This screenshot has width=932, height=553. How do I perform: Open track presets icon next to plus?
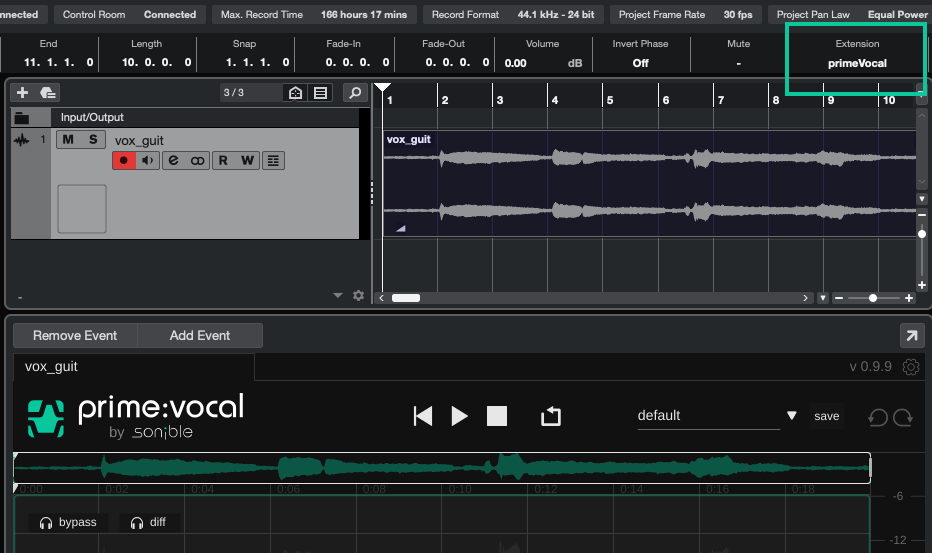pyautogui.click(x=48, y=93)
